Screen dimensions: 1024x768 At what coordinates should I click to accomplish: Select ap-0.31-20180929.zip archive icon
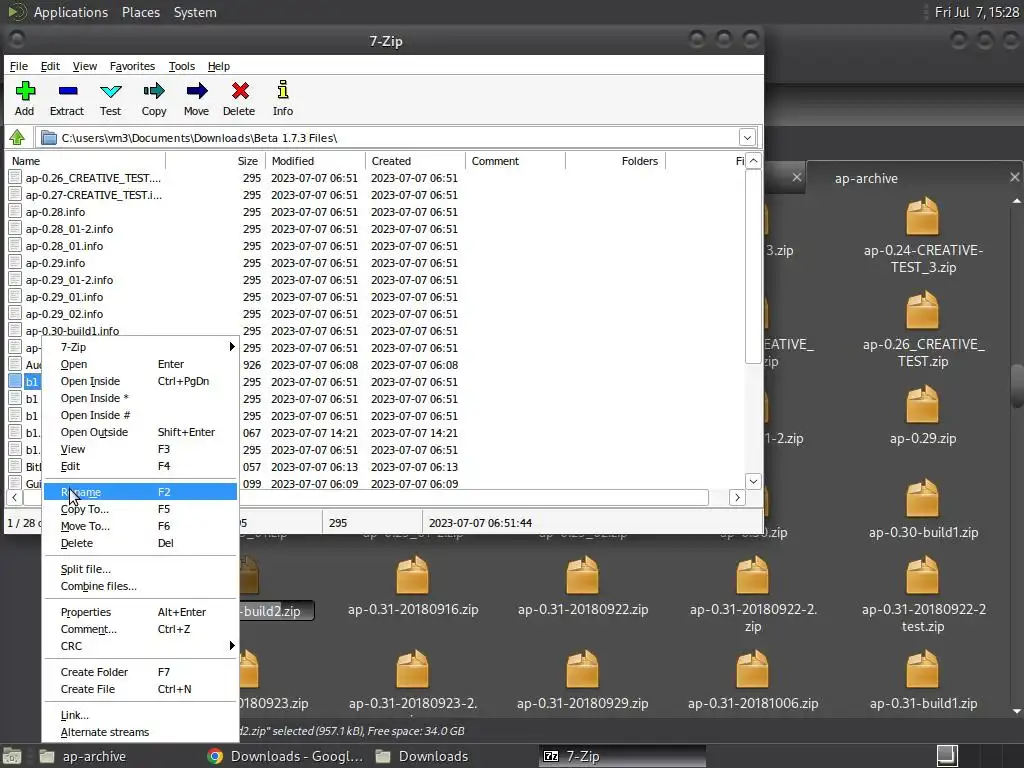tap(583, 669)
